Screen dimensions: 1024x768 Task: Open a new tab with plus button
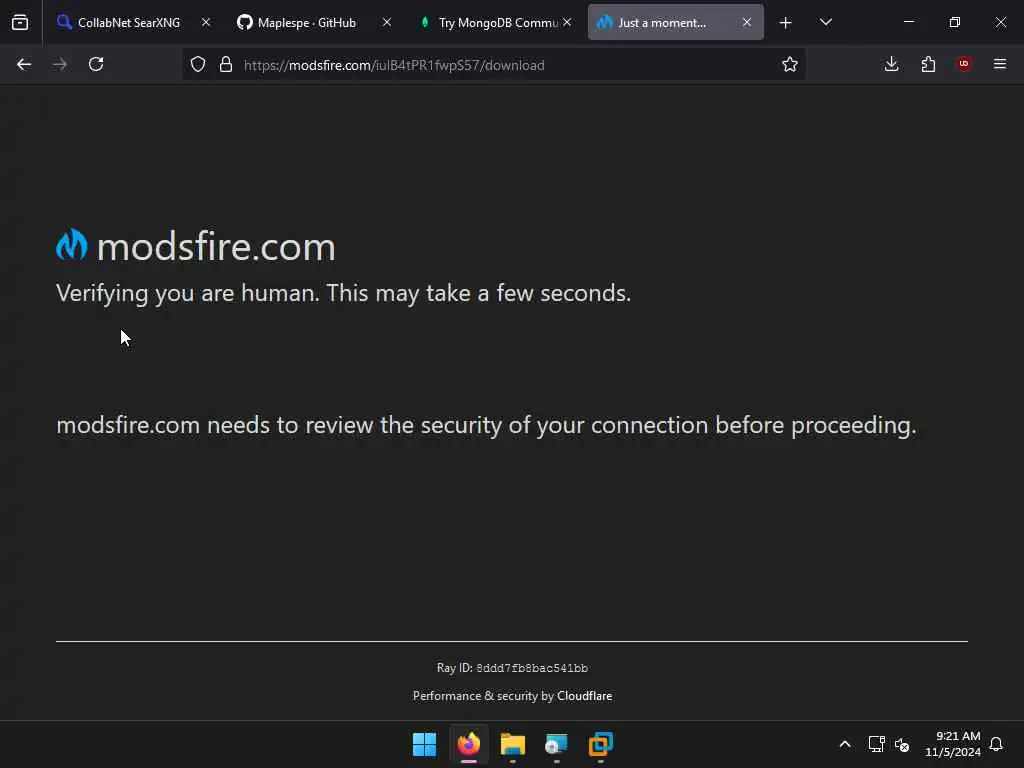pos(786,23)
